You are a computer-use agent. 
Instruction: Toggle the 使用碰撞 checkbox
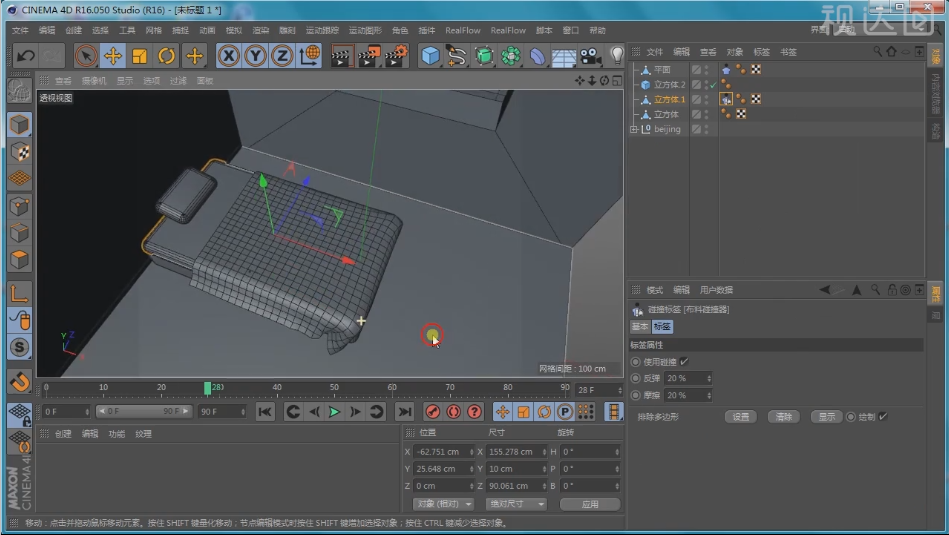pos(684,361)
